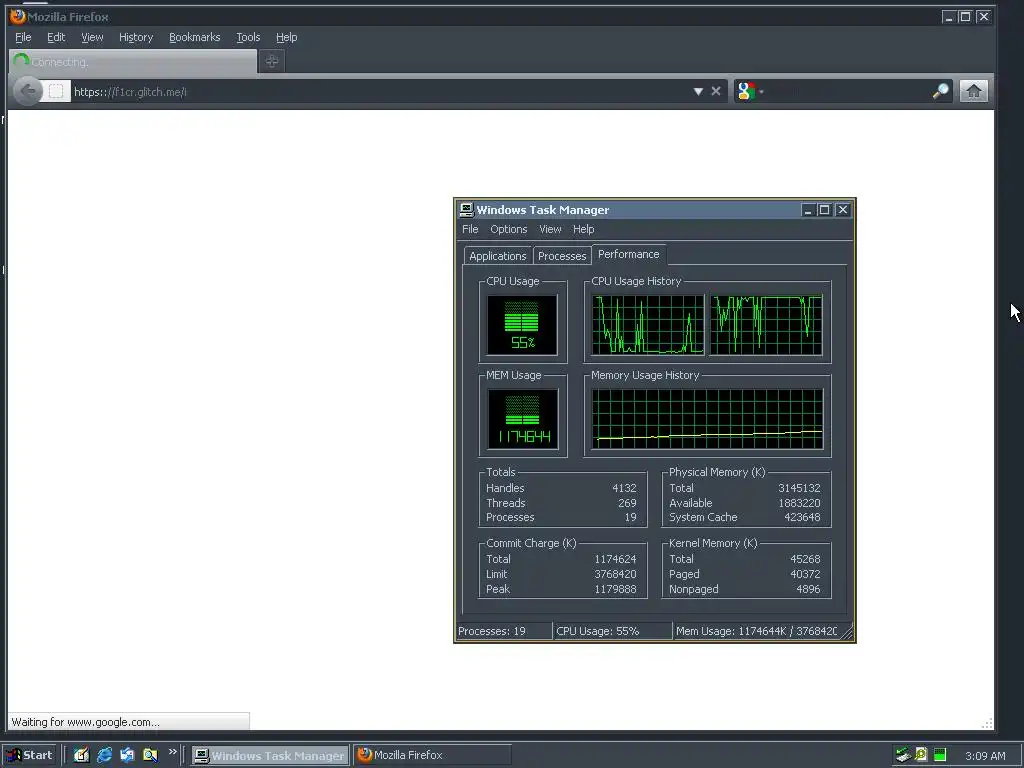Click the Task Manager resize grip corner
1024x768 pixels.
click(847, 632)
